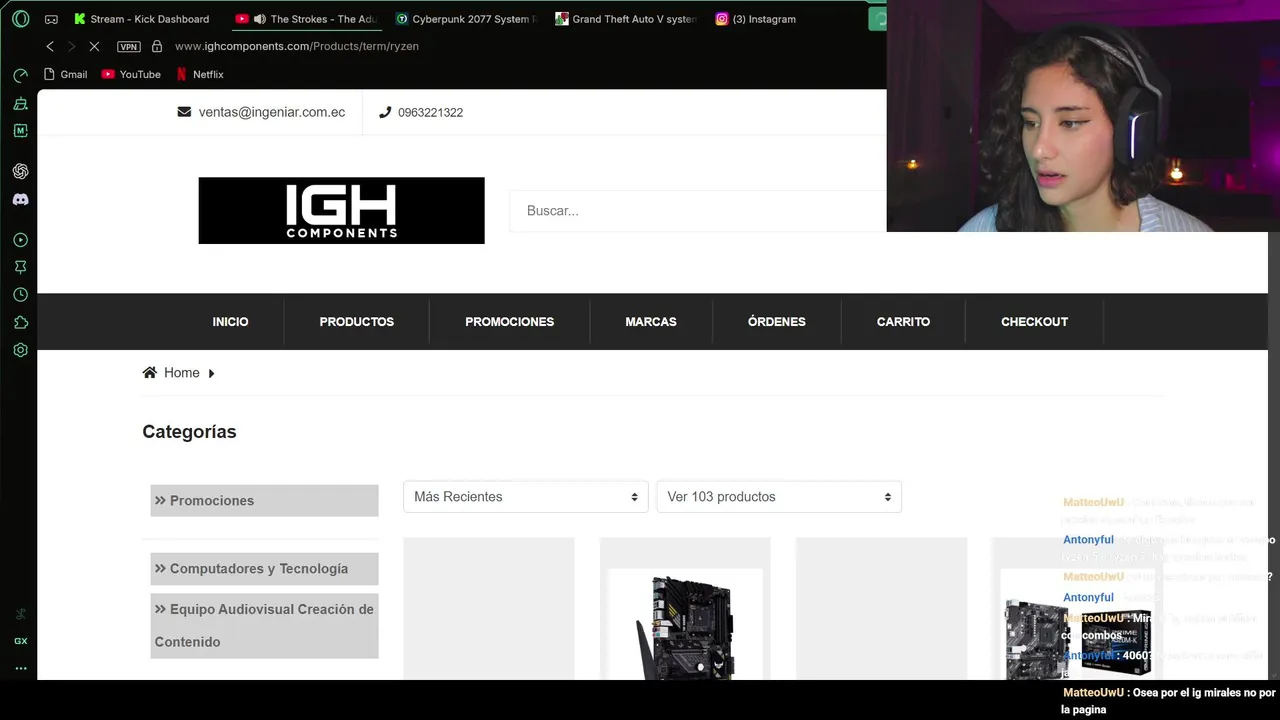The width and height of the screenshot is (1280, 720).
Task: Go back to the previous page
Action: (x=50, y=46)
